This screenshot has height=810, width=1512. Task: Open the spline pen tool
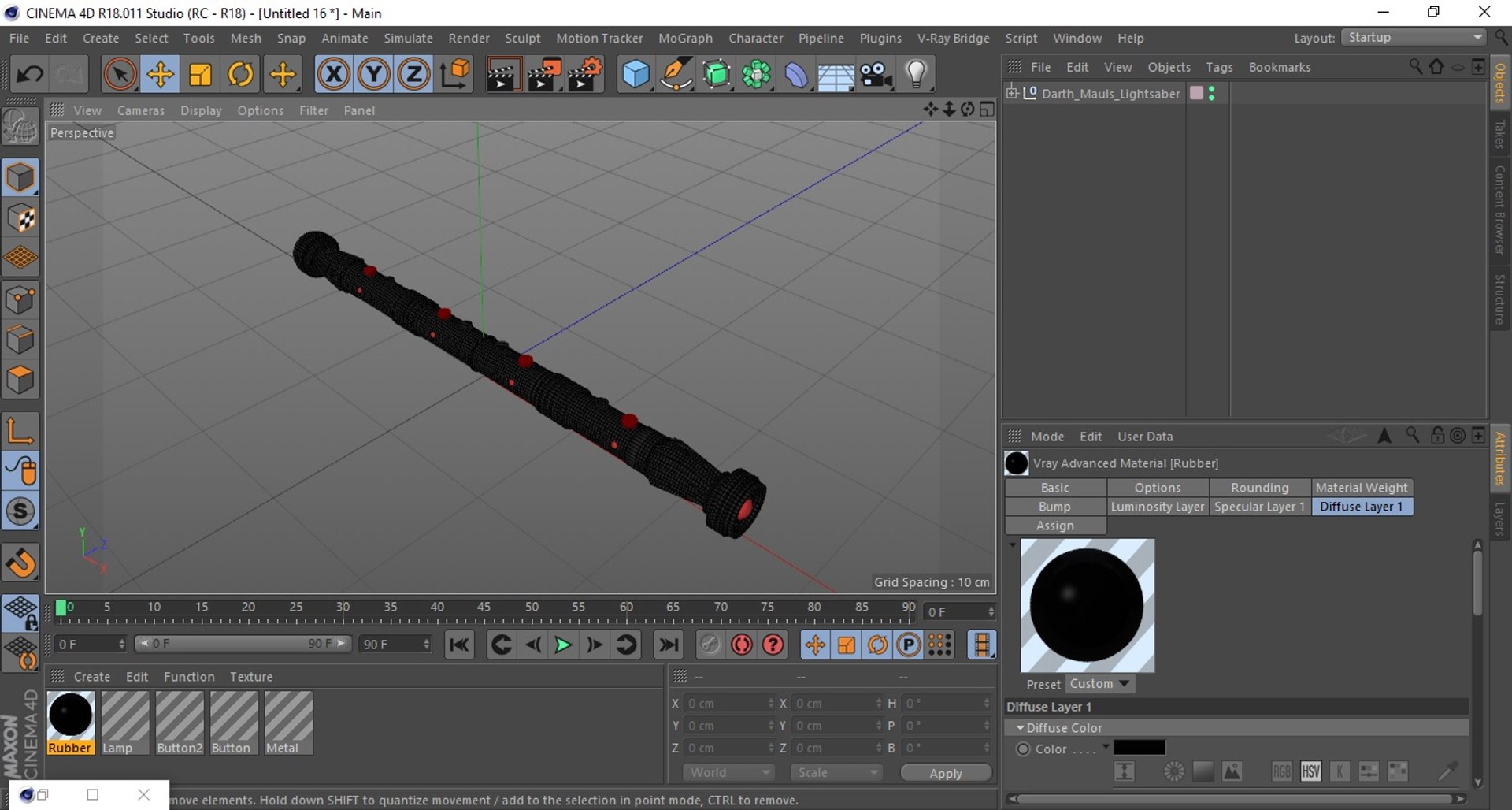click(676, 75)
